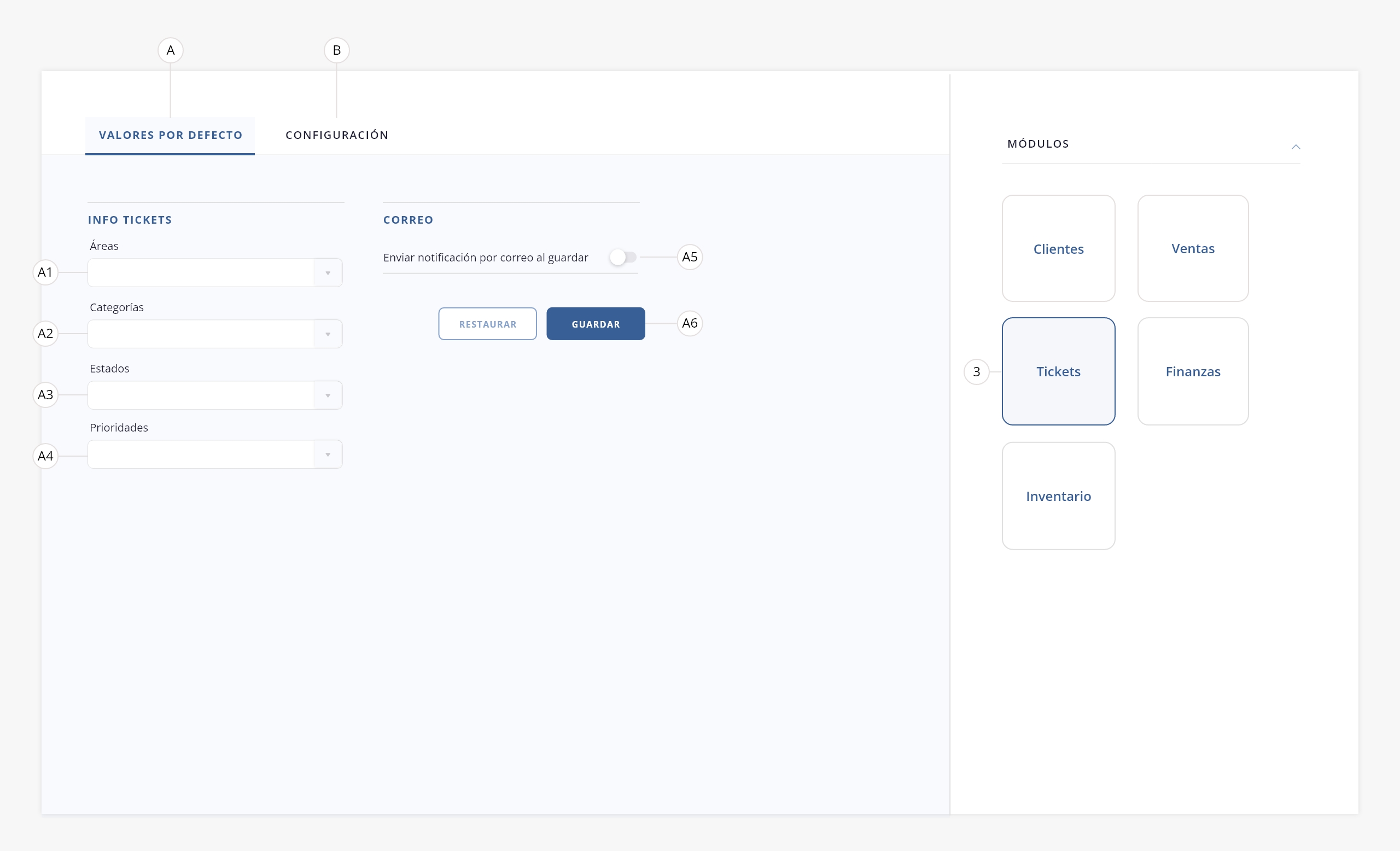Open the Ventas module card
The width and height of the screenshot is (1400, 851).
[x=1193, y=249]
